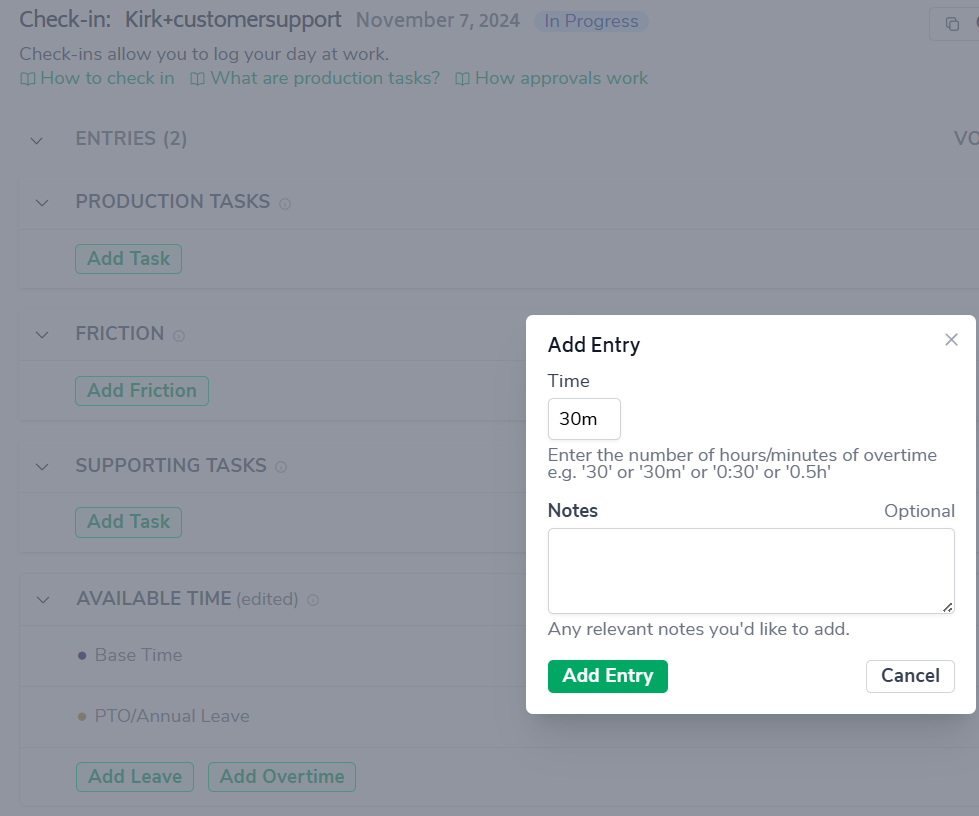
Task: Cancel the Add Entry dialog
Action: [x=910, y=676]
